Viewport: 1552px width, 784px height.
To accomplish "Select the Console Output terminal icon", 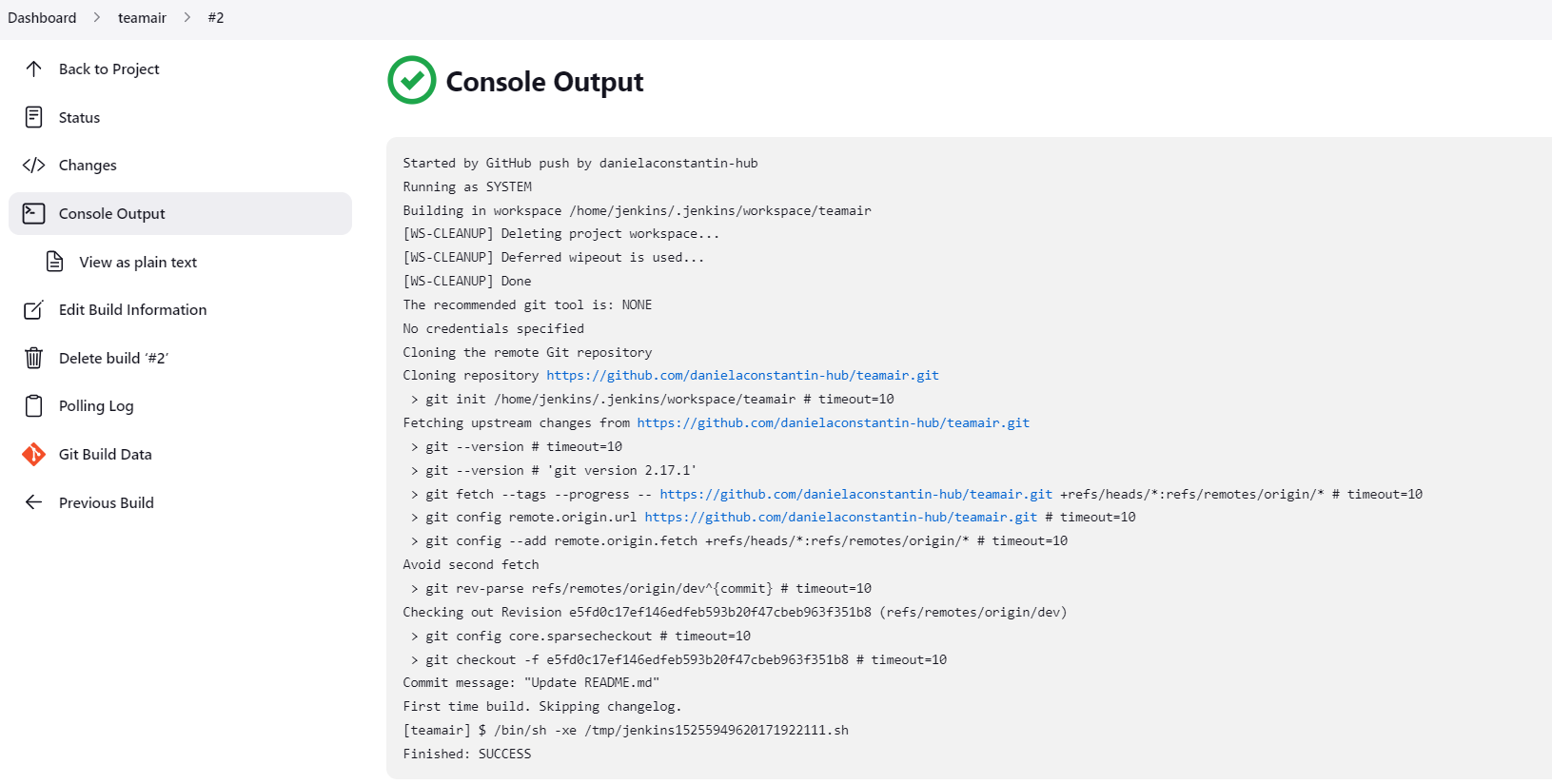I will (x=33, y=213).
